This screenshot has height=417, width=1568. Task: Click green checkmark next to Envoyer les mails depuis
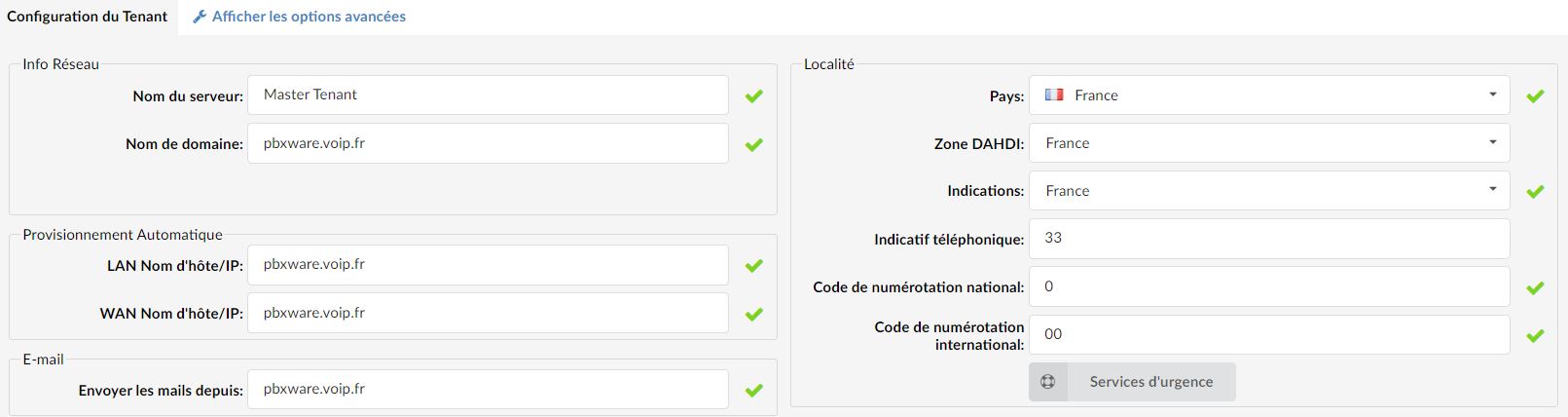(x=754, y=391)
